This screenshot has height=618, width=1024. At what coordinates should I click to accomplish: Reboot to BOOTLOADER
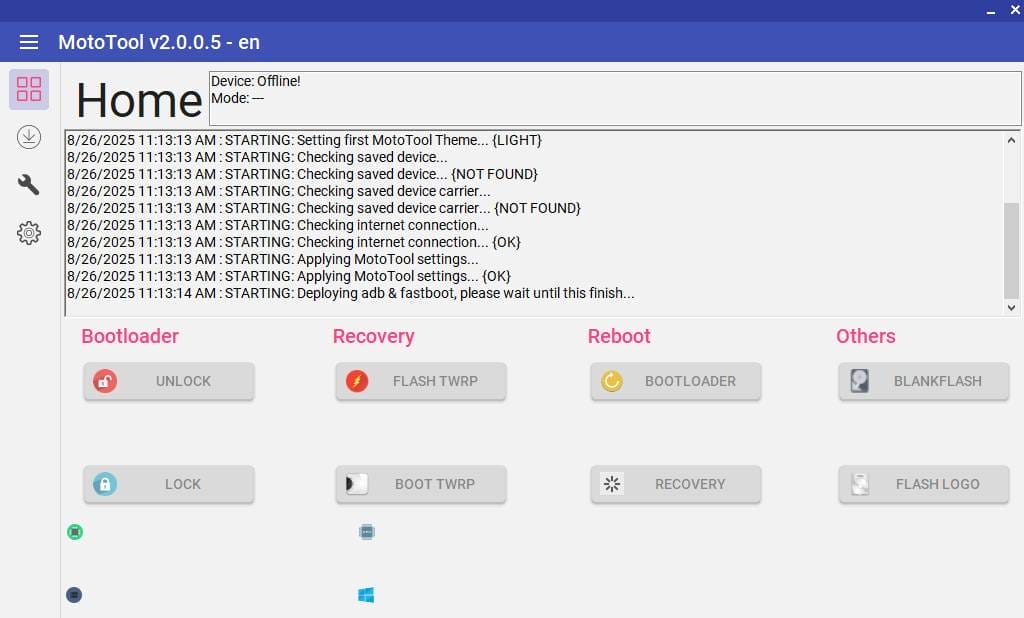(676, 381)
